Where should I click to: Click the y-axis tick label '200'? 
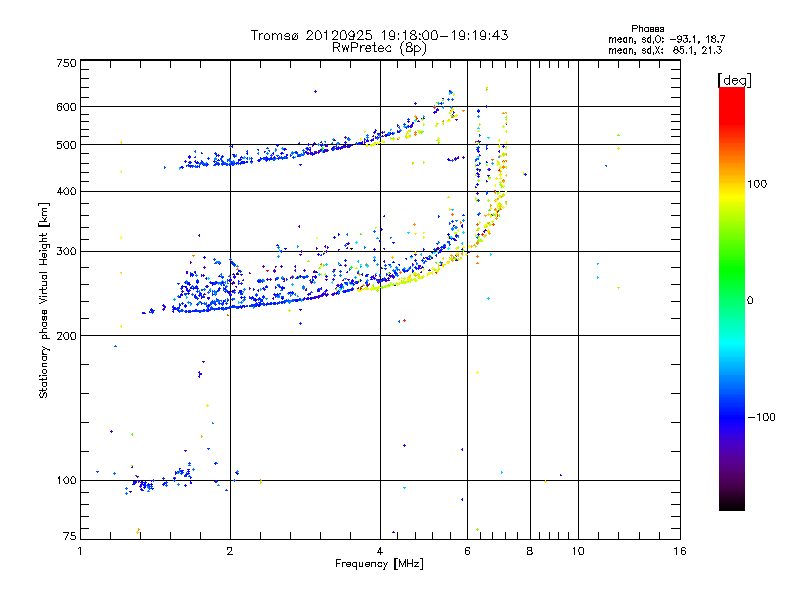coord(66,336)
